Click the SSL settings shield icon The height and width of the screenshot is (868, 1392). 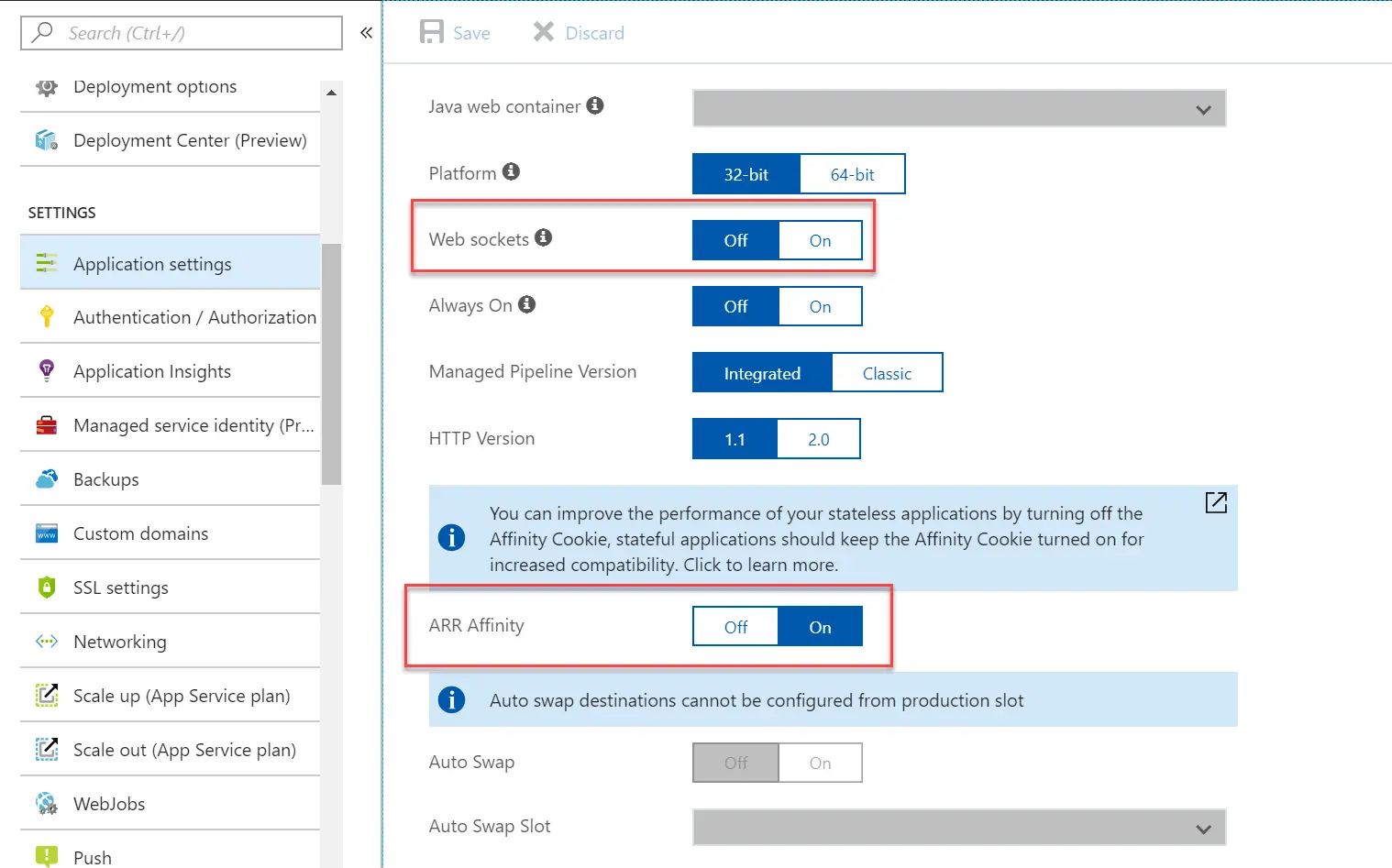click(46, 588)
